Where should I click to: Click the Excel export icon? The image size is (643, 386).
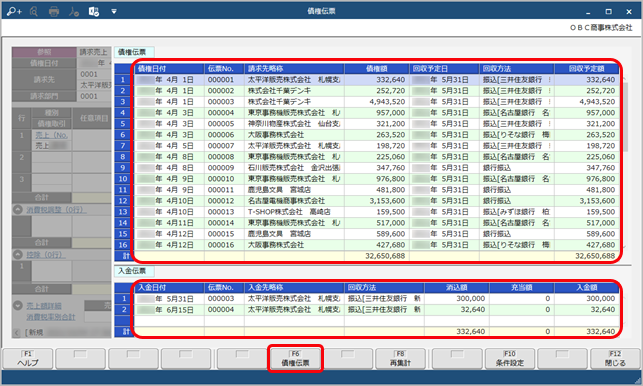click(94, 11)
